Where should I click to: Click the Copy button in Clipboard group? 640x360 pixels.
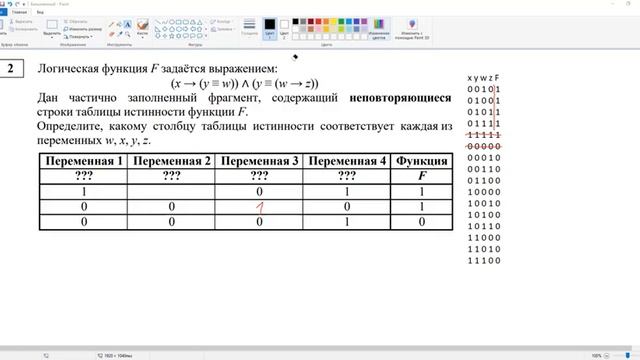(23, 29)
